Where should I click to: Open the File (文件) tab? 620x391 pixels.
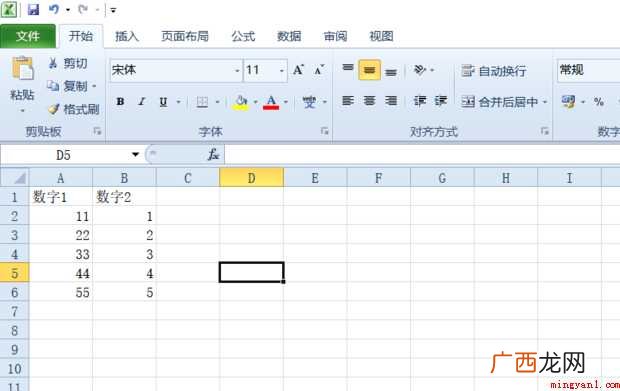[28, 36]
